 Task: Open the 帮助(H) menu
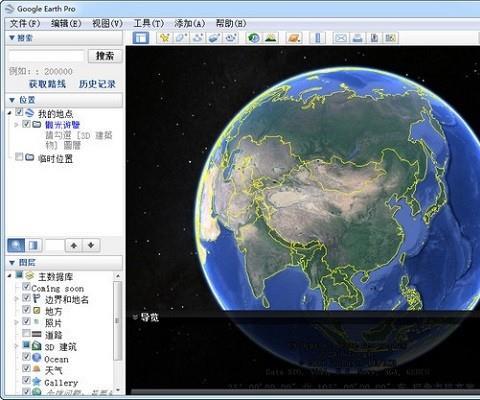point(231,24)
